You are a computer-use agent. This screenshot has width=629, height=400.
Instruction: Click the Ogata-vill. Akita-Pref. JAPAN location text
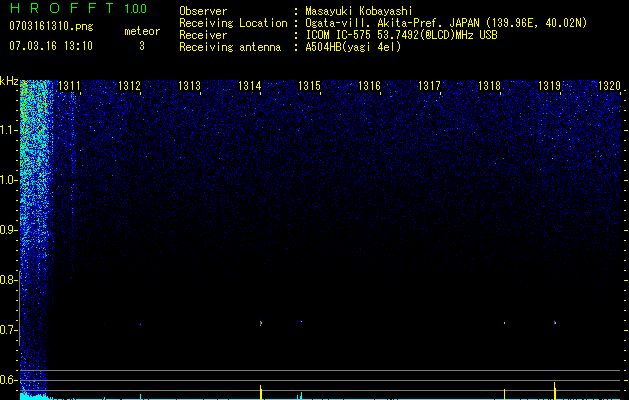click(446, 23)
